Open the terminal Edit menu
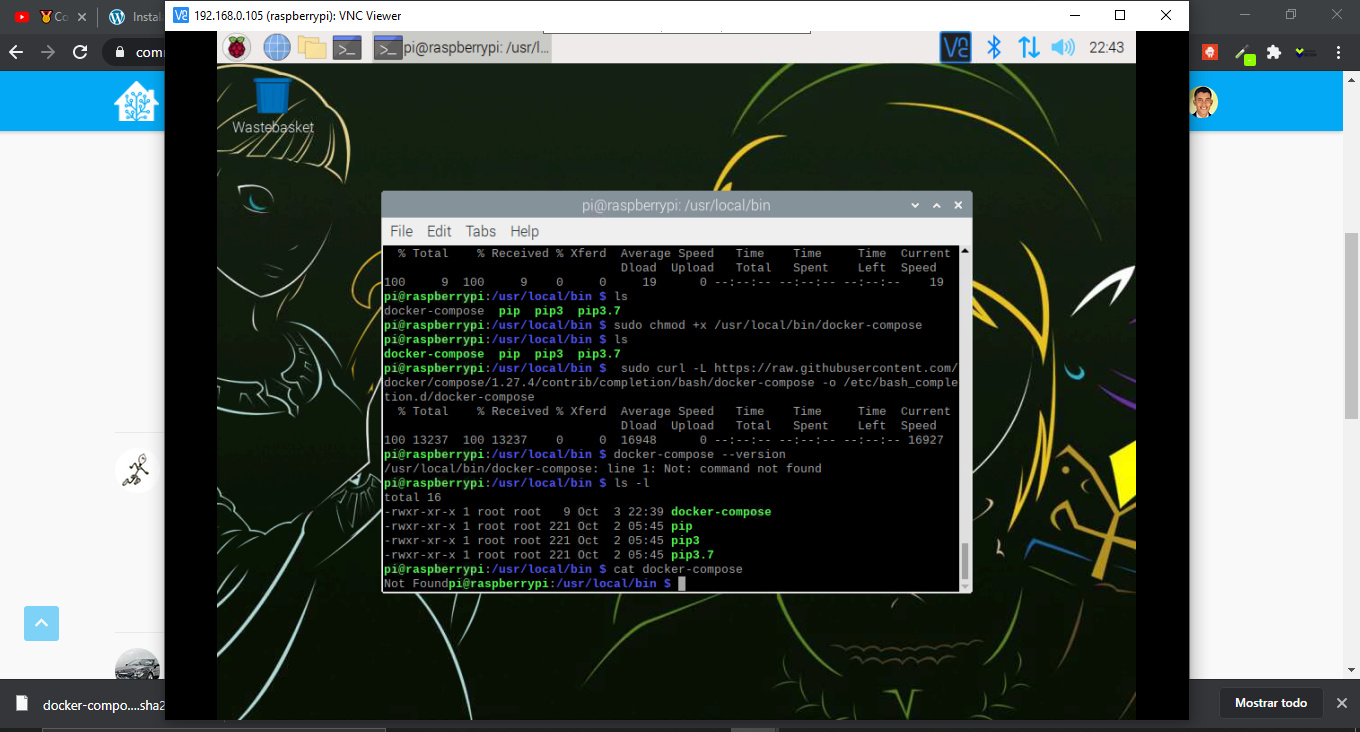 click(x=439, y=231)
